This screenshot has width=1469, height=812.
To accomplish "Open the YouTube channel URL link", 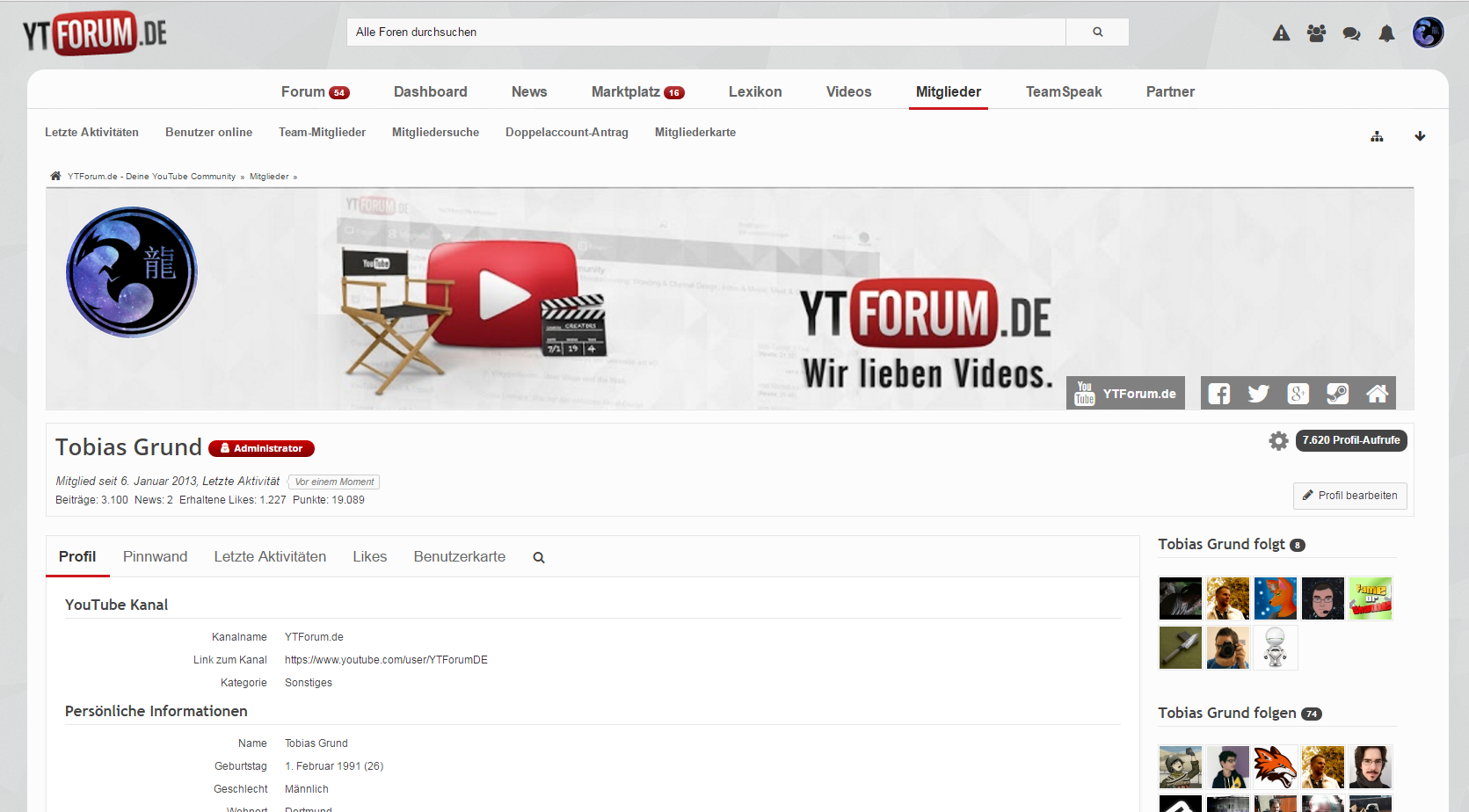I will click(386, 660).
